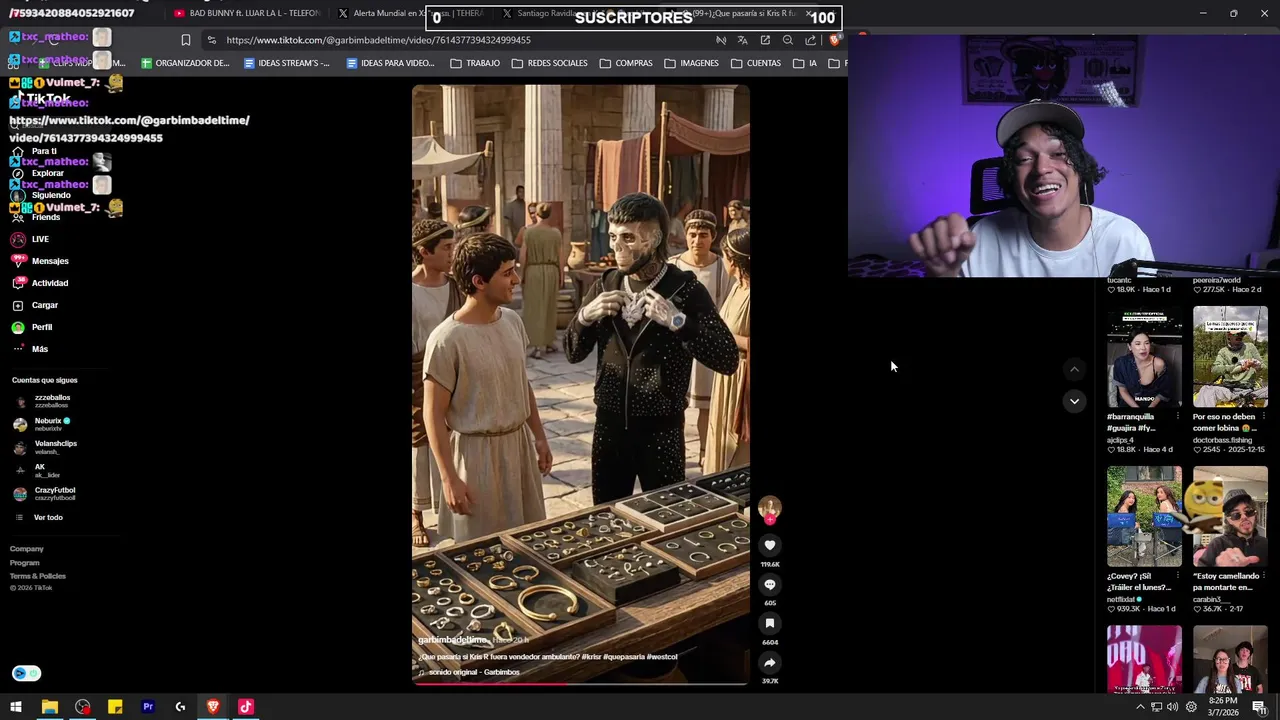Viewport: 1280px width, 720px height.
Task: Click the #krisr hashtag in caption
Action: (x=591, y=657)
